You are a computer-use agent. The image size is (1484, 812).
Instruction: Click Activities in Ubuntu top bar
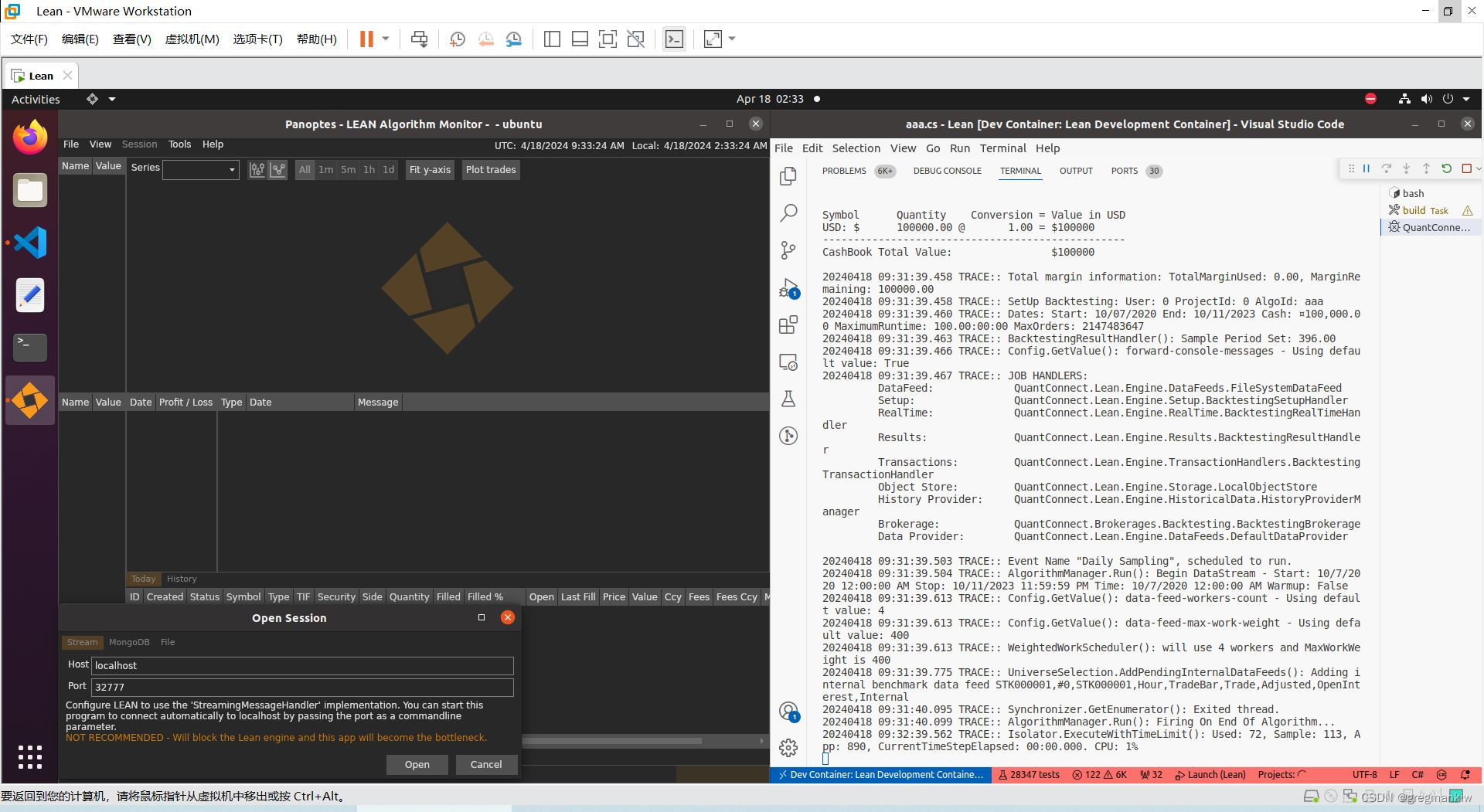(36, 99)
